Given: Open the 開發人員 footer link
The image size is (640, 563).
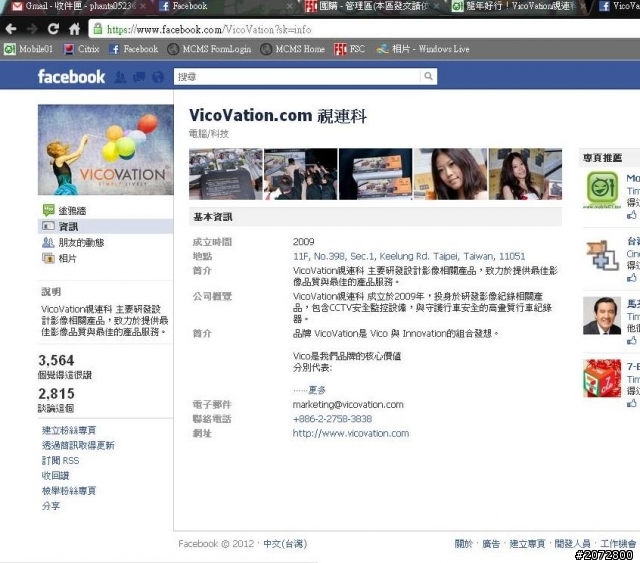Looking at the screenshot, I should [573, 544].
